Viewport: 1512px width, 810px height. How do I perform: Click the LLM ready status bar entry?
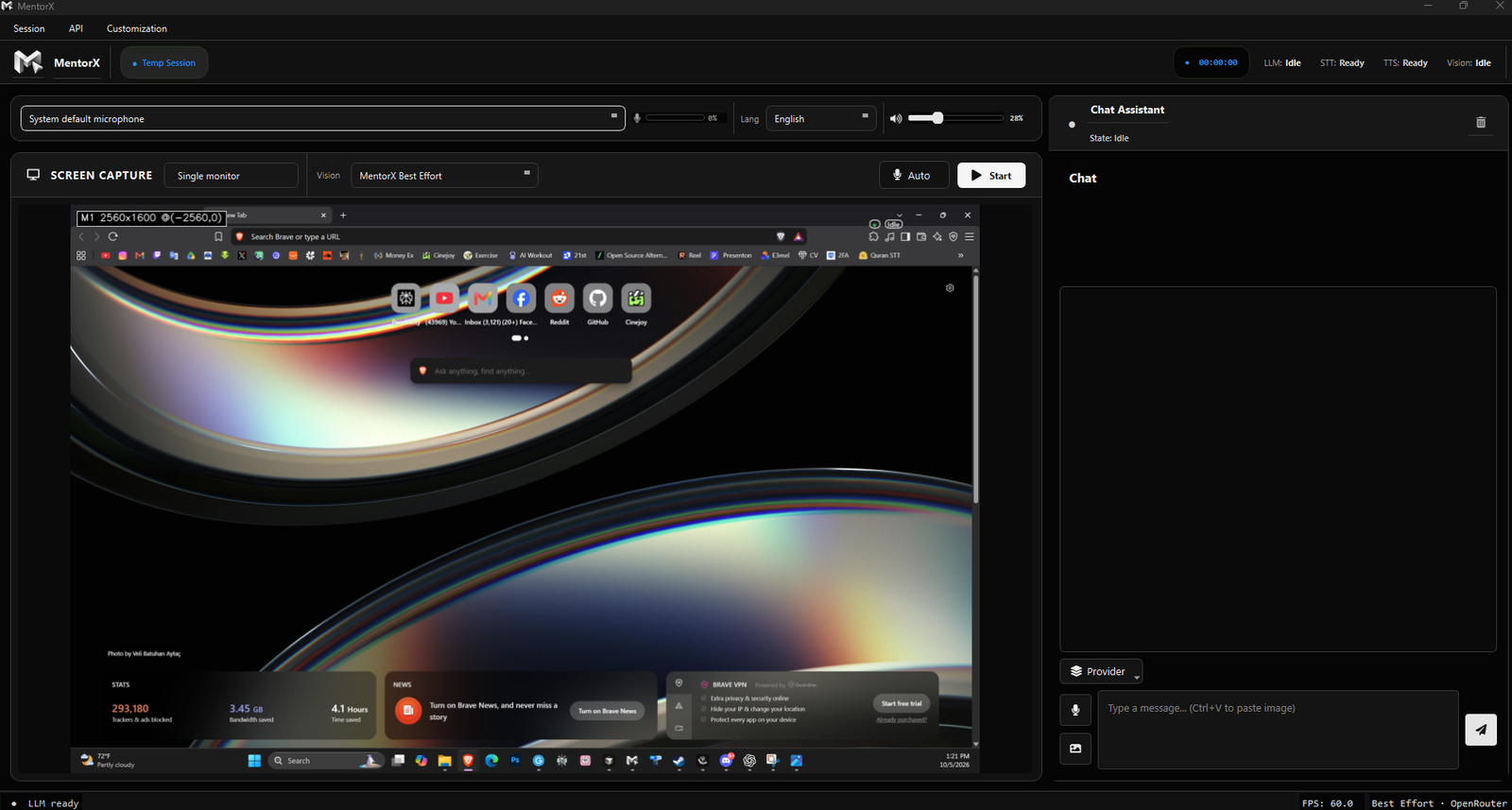click(x=53, y=803)
